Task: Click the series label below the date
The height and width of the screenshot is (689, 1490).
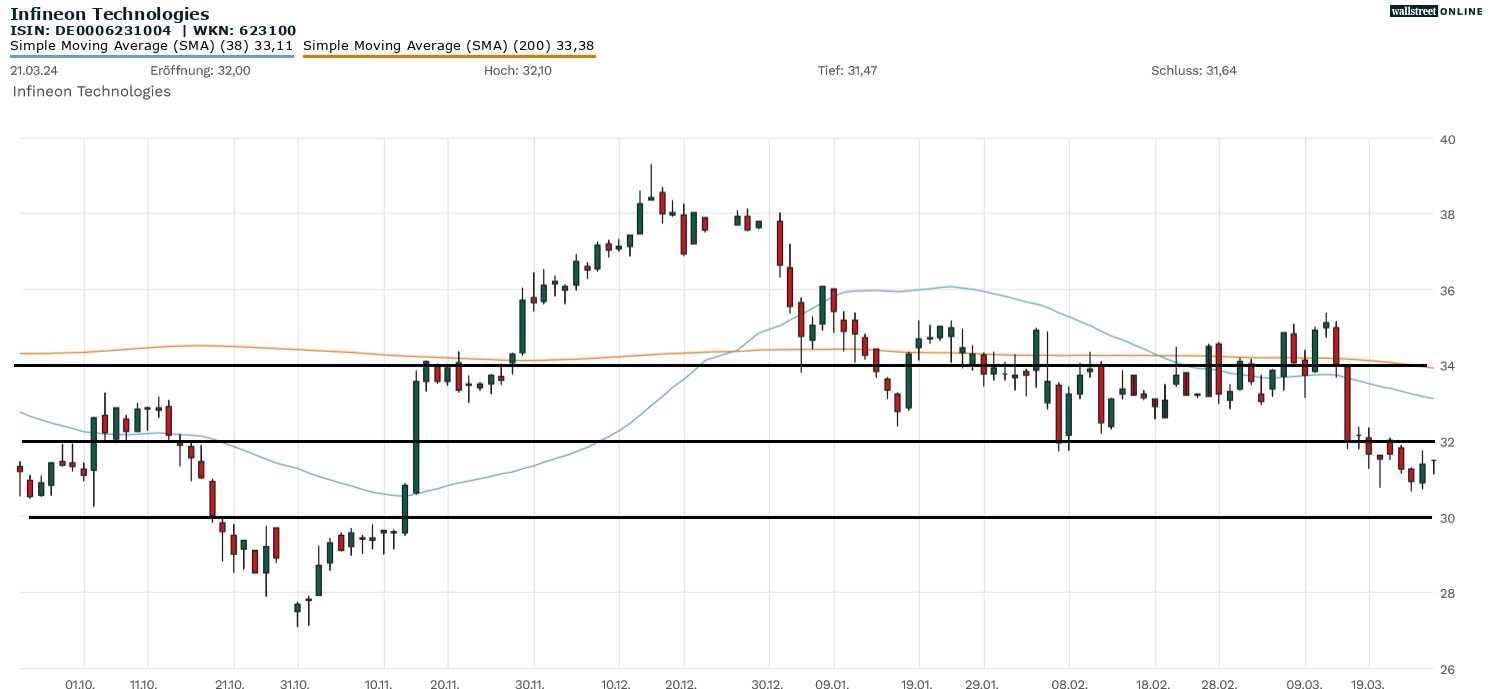Action: point(91,92)
